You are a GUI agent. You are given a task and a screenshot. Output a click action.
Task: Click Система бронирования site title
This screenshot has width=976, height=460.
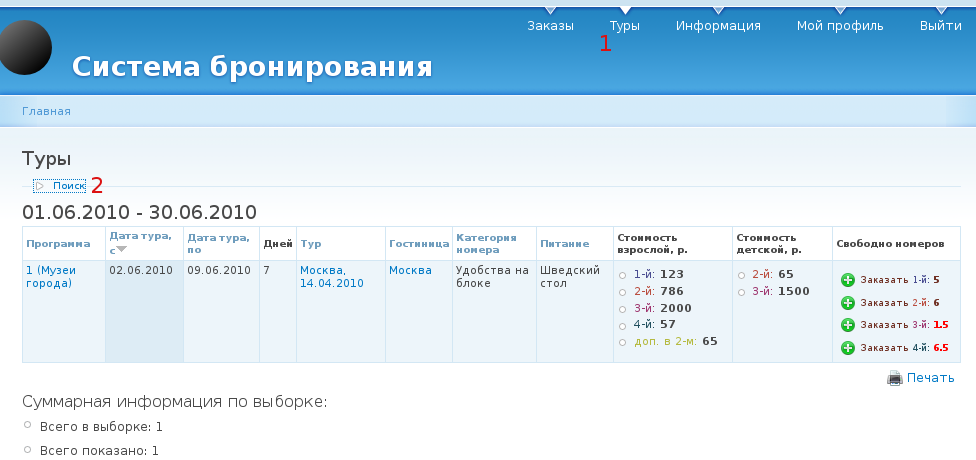click(x=252, y=67)
